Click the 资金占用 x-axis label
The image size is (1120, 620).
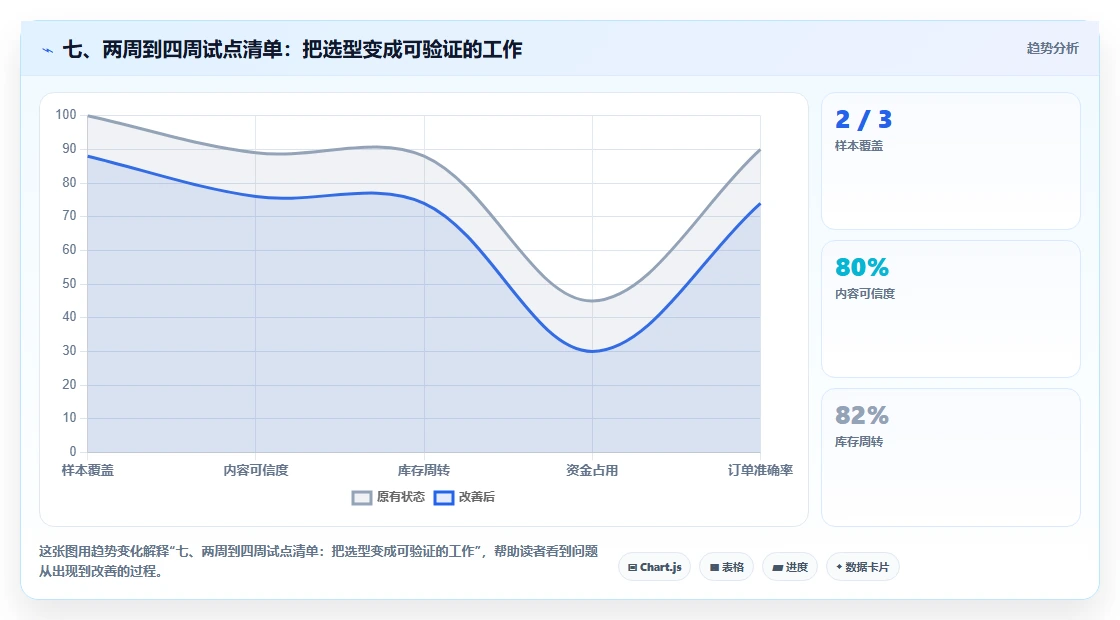click(x=592, y=470)
